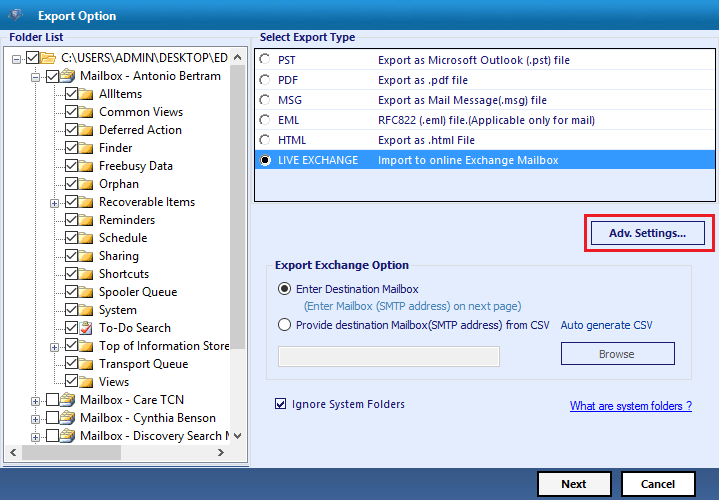Click the app logo icon in title bar
This screenshot has width=719, height=500.
[16, 15]
